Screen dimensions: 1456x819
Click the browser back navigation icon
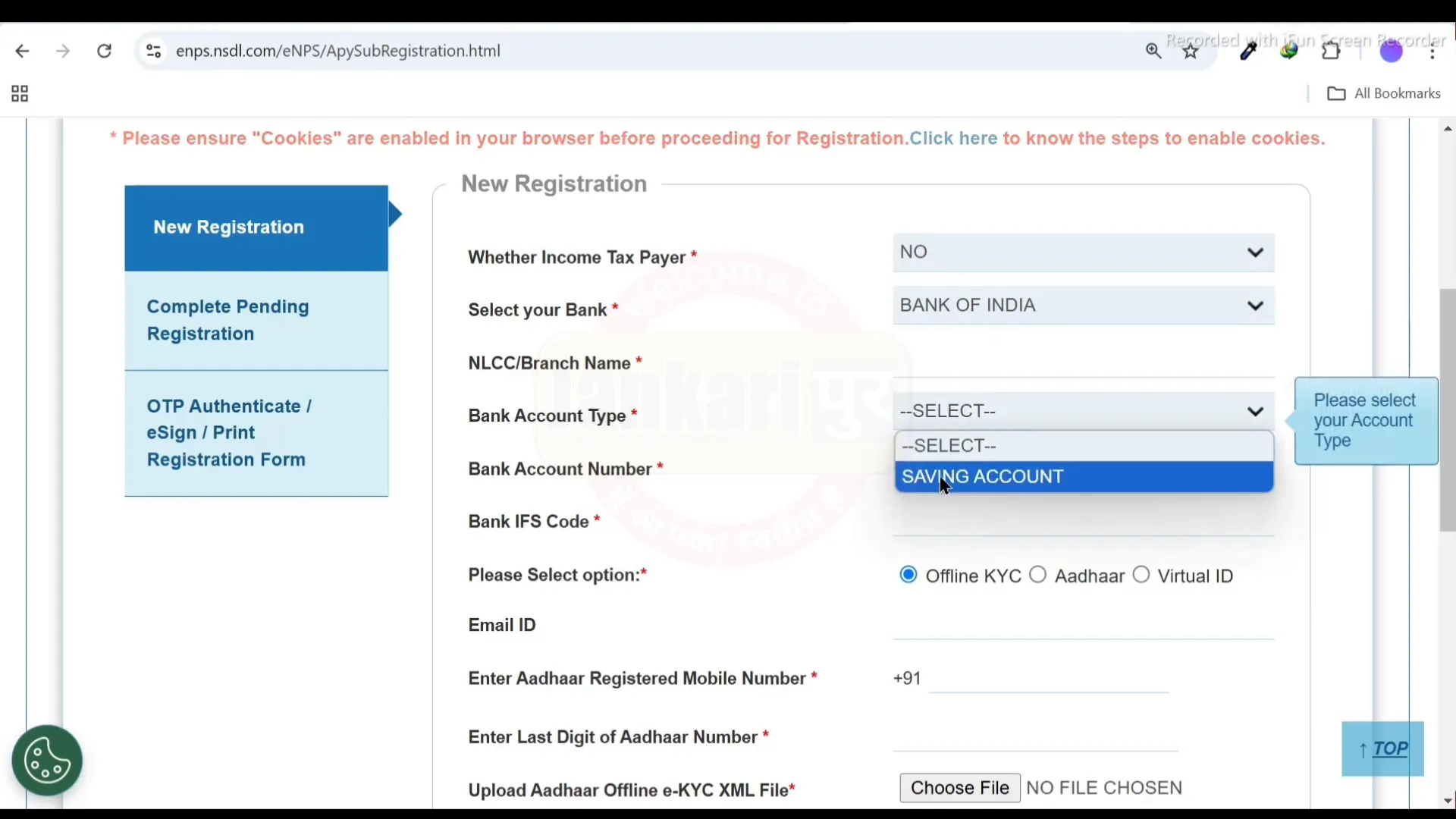coord(21,51)
